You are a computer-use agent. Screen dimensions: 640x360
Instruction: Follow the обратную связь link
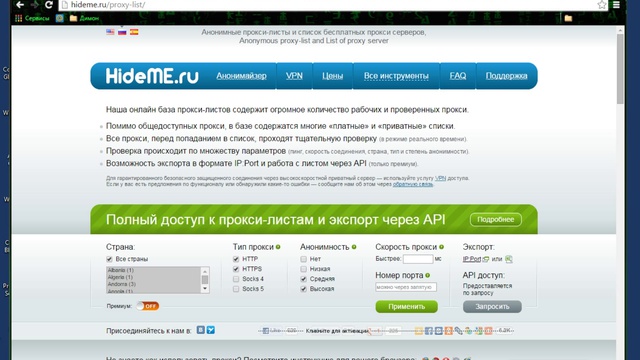pos(413,184)
